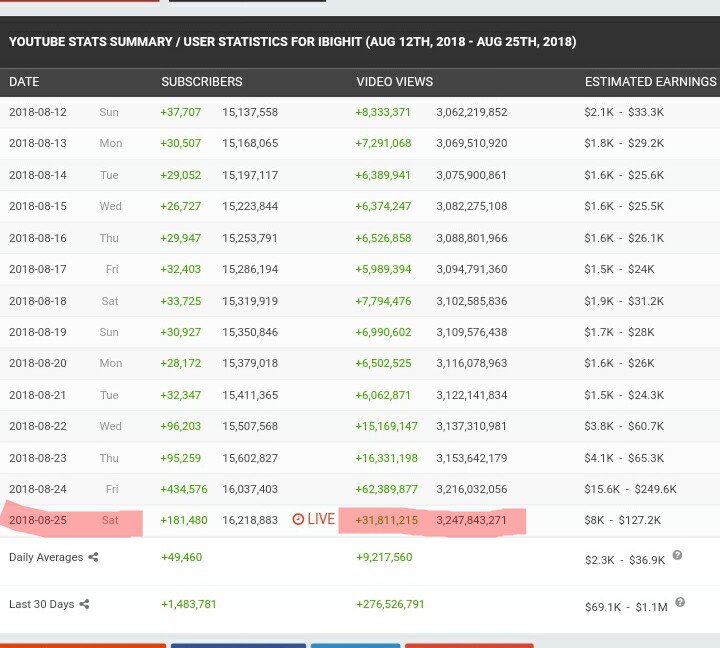720x648 pixels.
Task: Click the share icon beside Daily Averages
Action: pos(93,557)
